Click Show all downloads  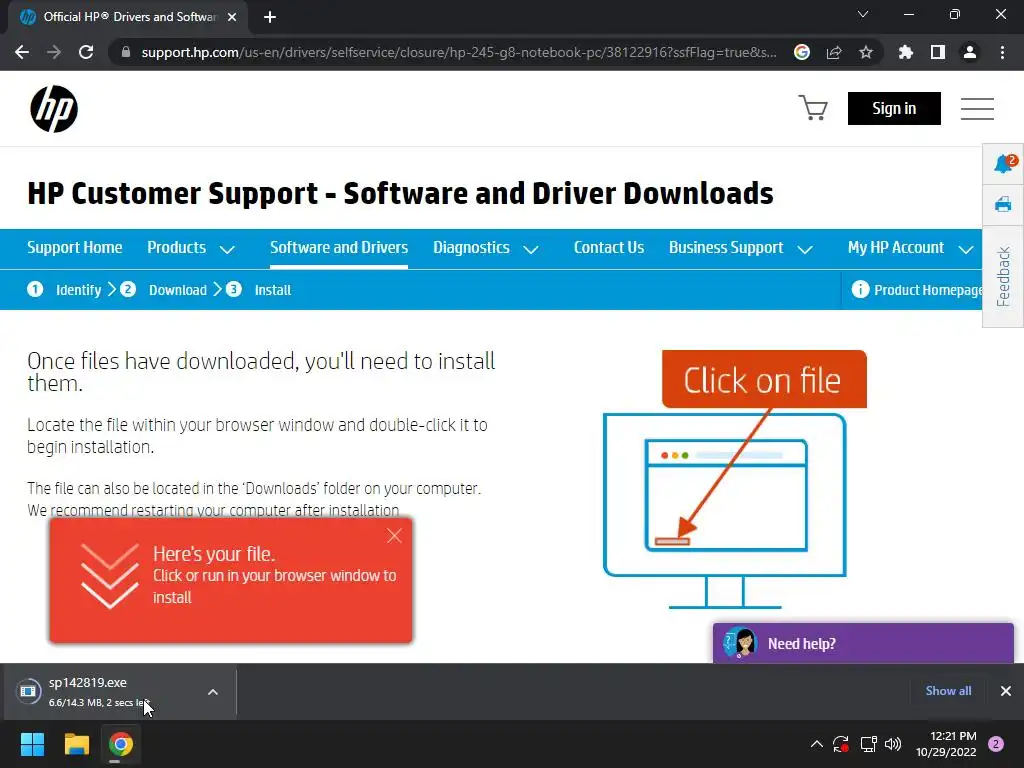948,690
